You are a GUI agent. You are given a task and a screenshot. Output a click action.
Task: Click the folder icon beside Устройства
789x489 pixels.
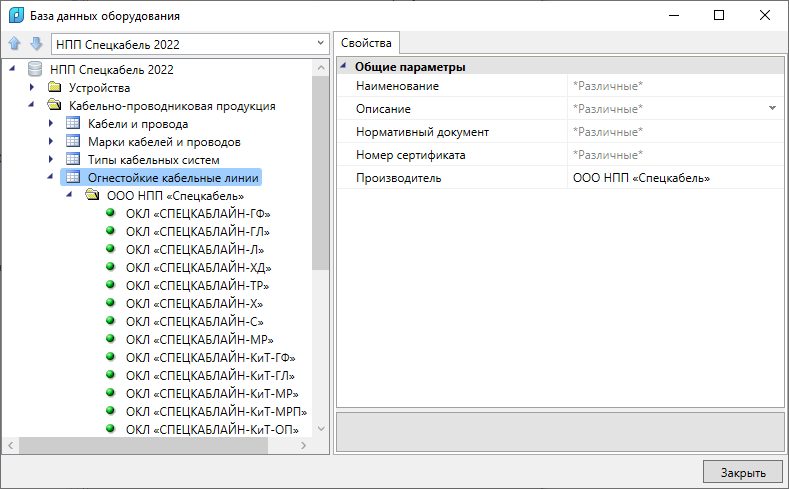[x=54, y=87]
